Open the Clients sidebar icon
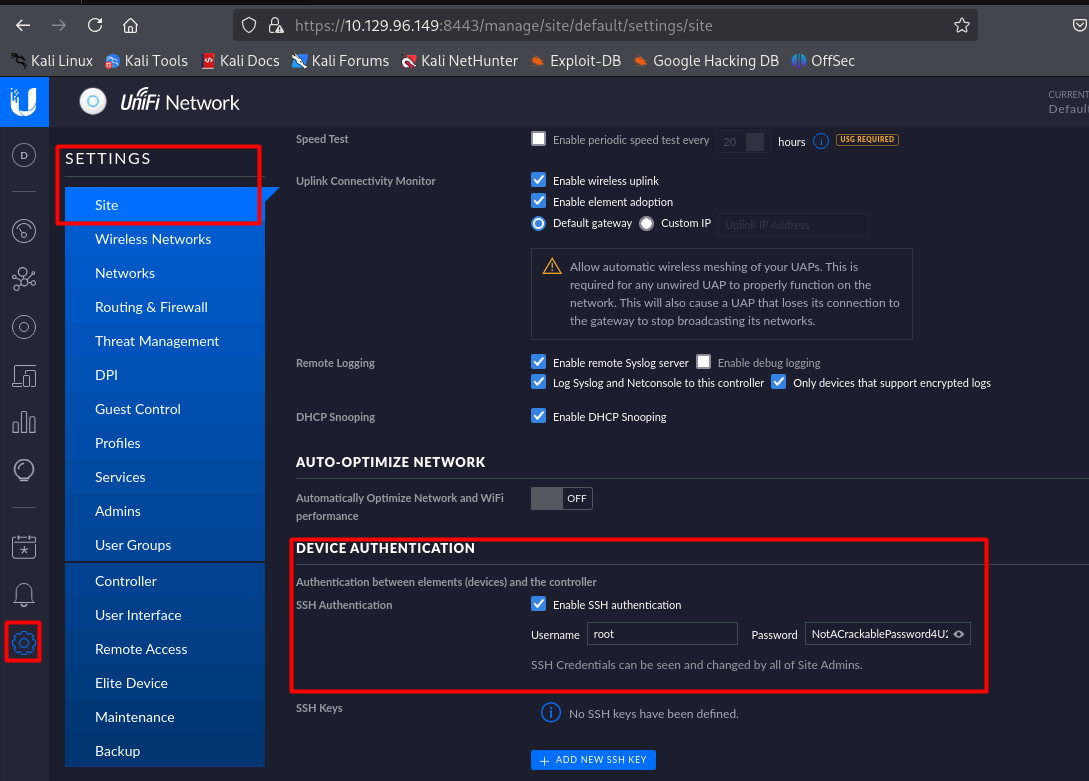 (x=24, y=376)
